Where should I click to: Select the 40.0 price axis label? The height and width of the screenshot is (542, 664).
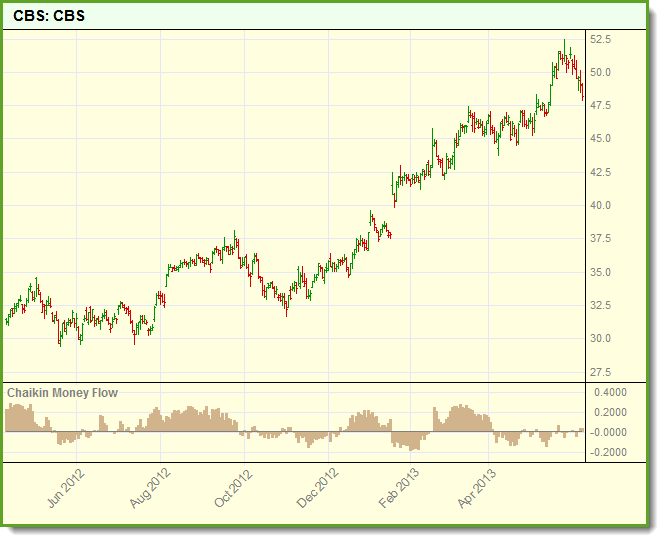(601, 206)
